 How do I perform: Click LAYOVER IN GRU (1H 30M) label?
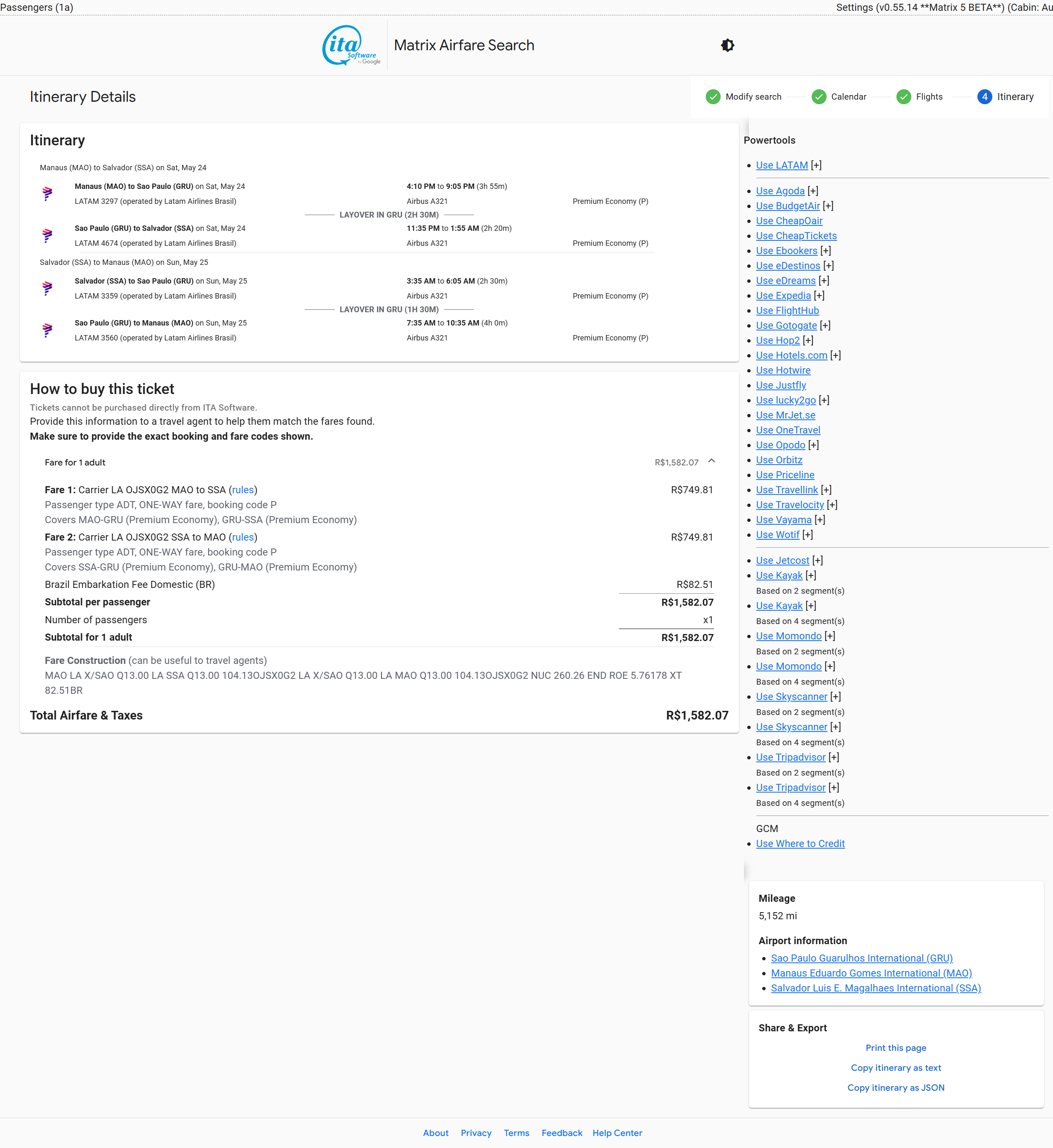click(389, 310)
